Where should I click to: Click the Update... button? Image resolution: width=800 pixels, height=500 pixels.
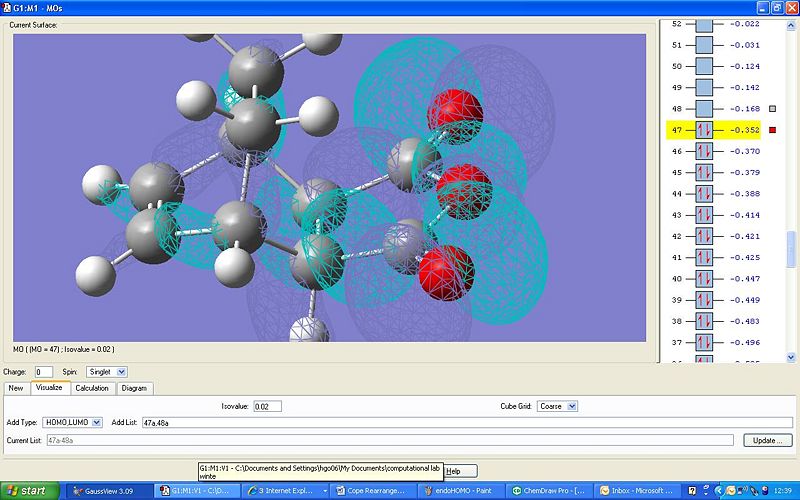768,440
